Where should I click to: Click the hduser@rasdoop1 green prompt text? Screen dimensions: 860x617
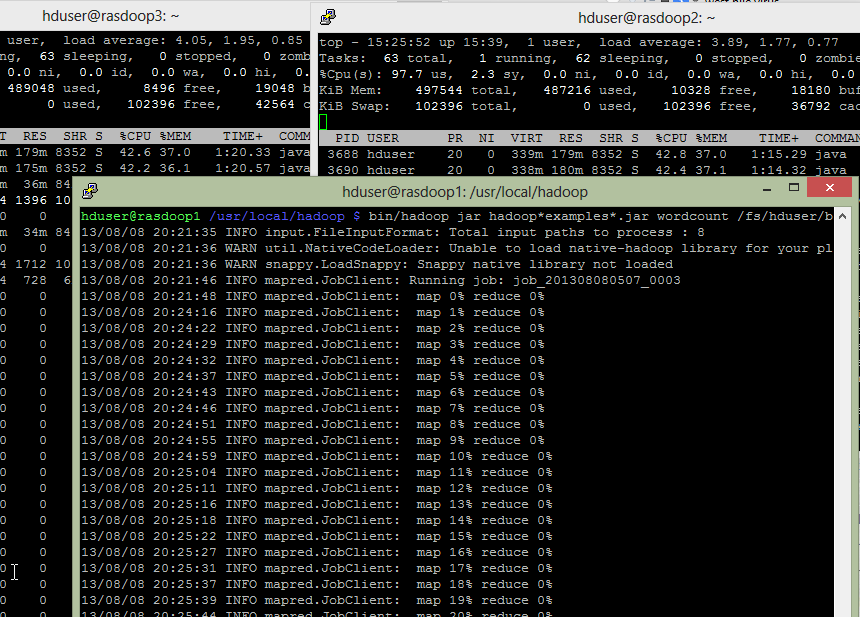click(x=140, y=216)
